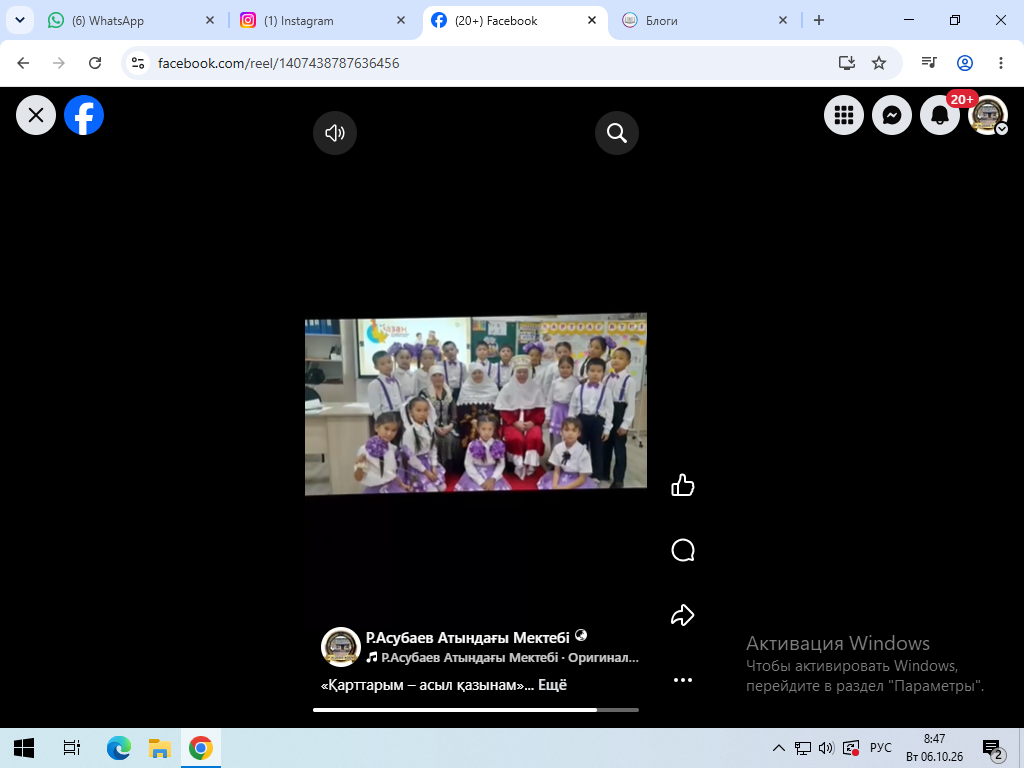1024x768 pixels.
Task: Go back to the previous page
Action: pos(24,63)
